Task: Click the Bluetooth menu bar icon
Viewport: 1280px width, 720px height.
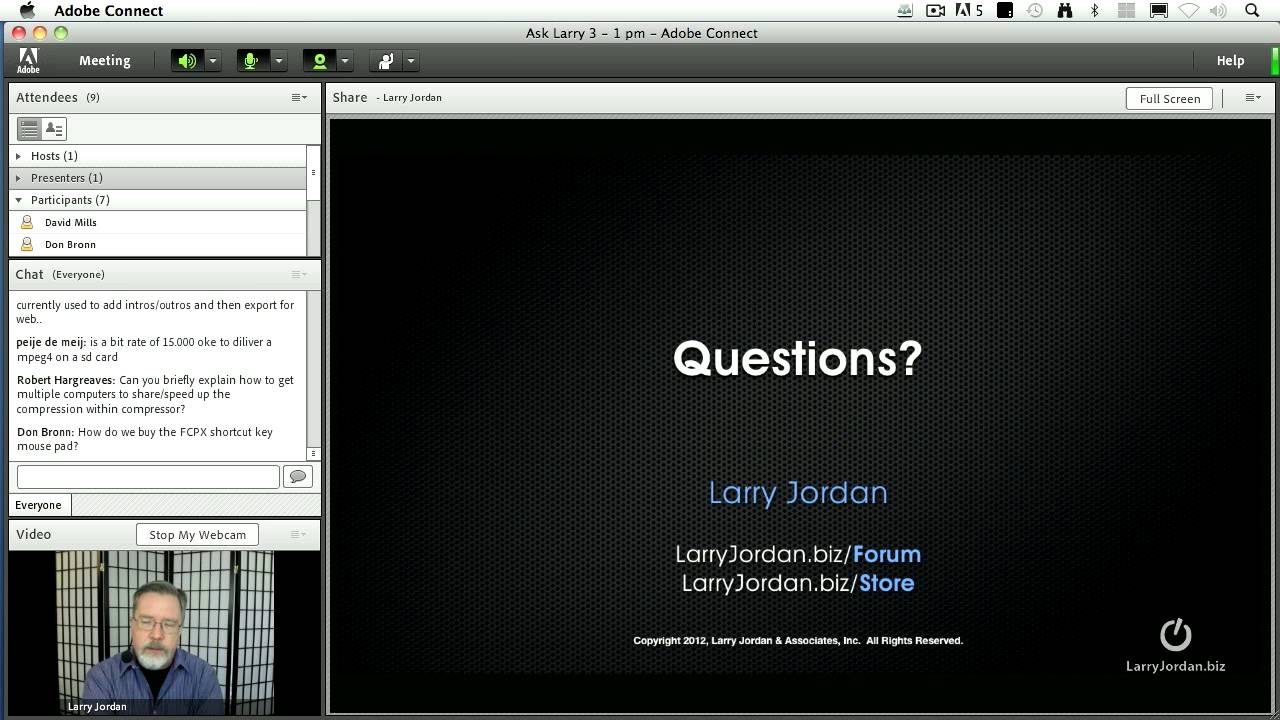Action: [1095, 10]
